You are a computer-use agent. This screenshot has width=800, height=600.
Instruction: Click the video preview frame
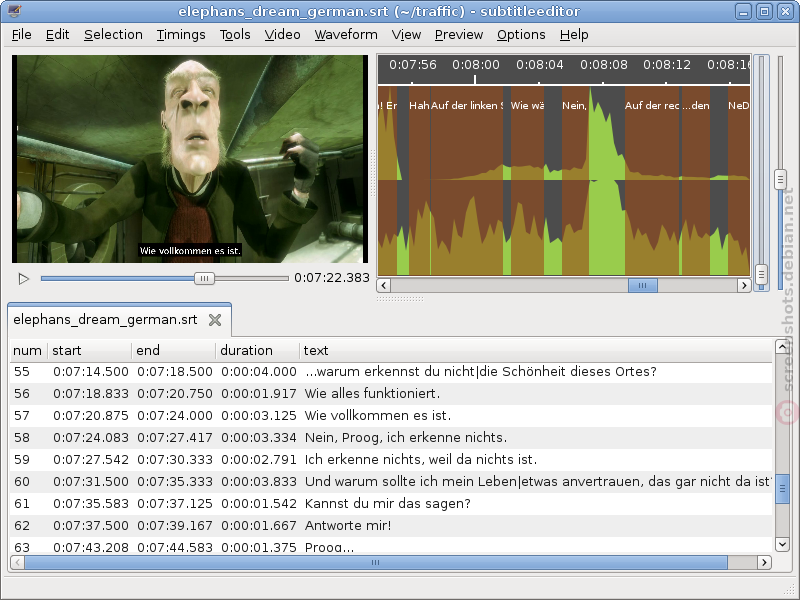190,159
